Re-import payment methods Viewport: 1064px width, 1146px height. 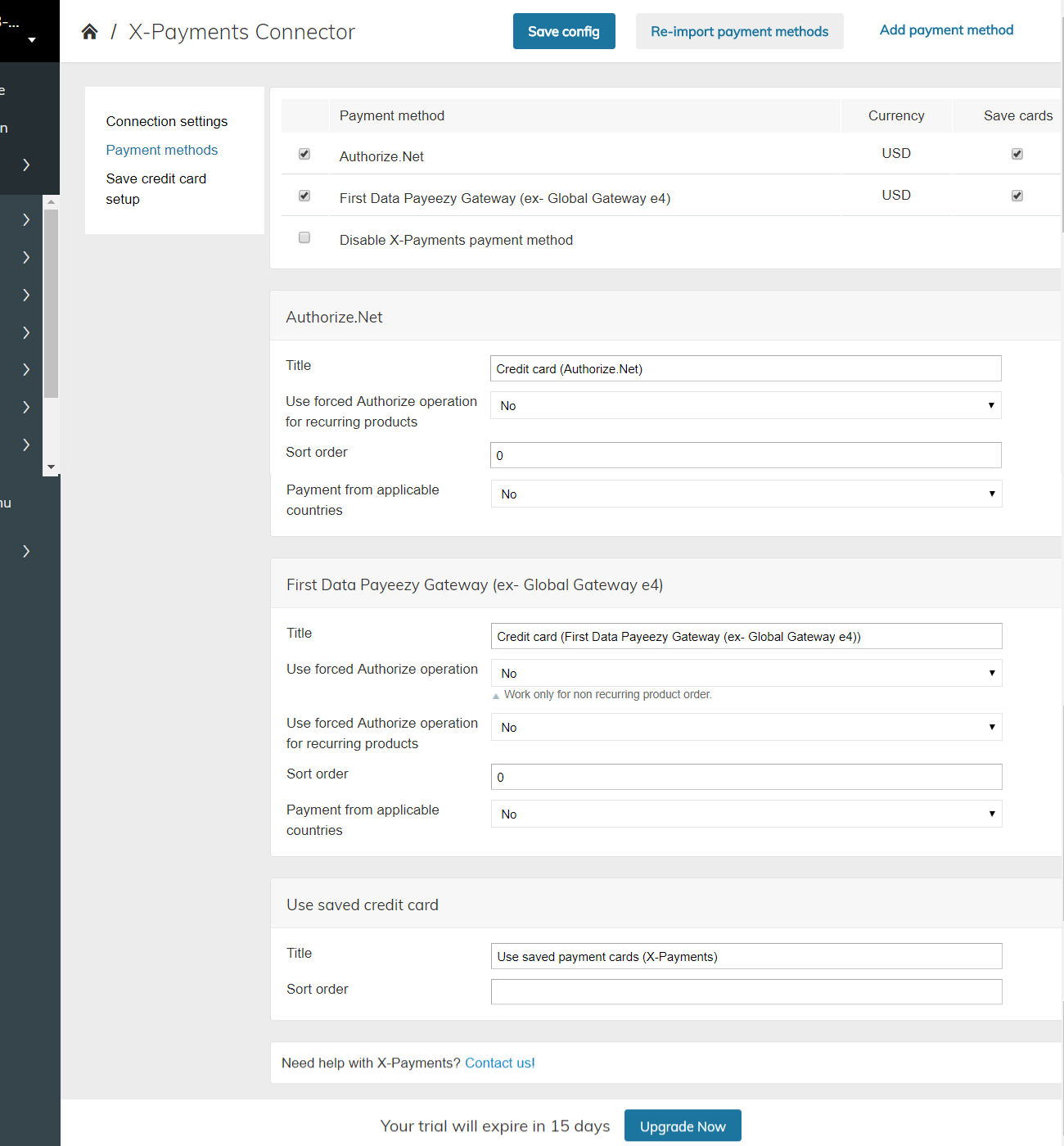pyautogui.click(x=739, y=31)
